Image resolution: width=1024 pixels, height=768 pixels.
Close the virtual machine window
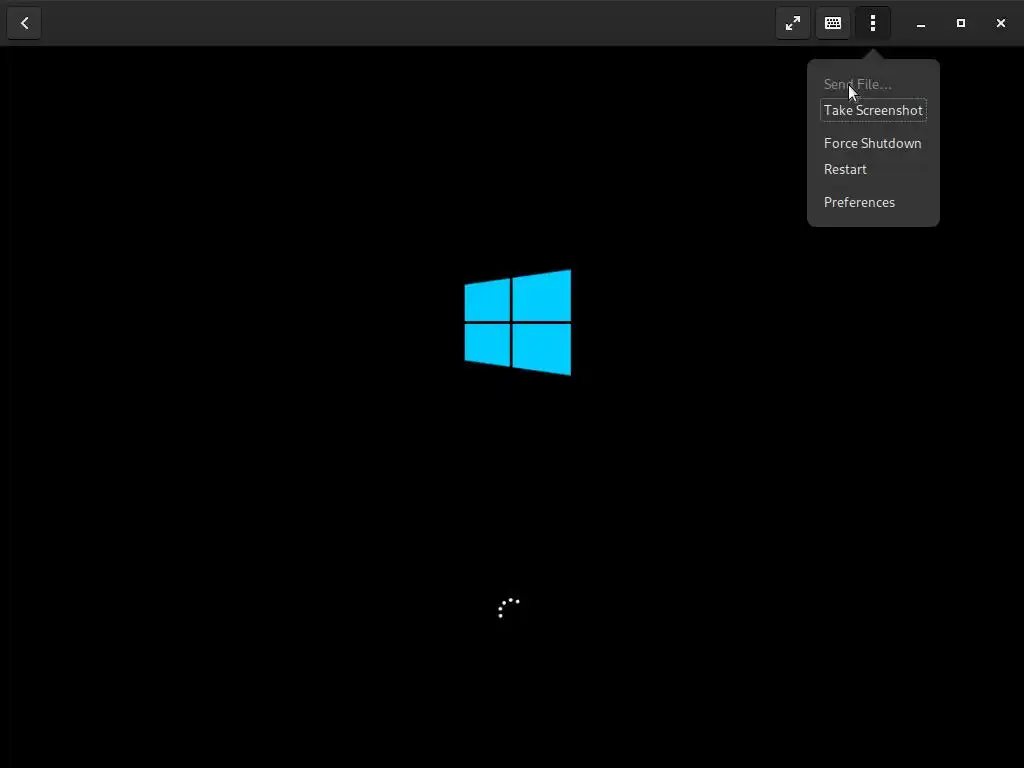click(1000, 24)
